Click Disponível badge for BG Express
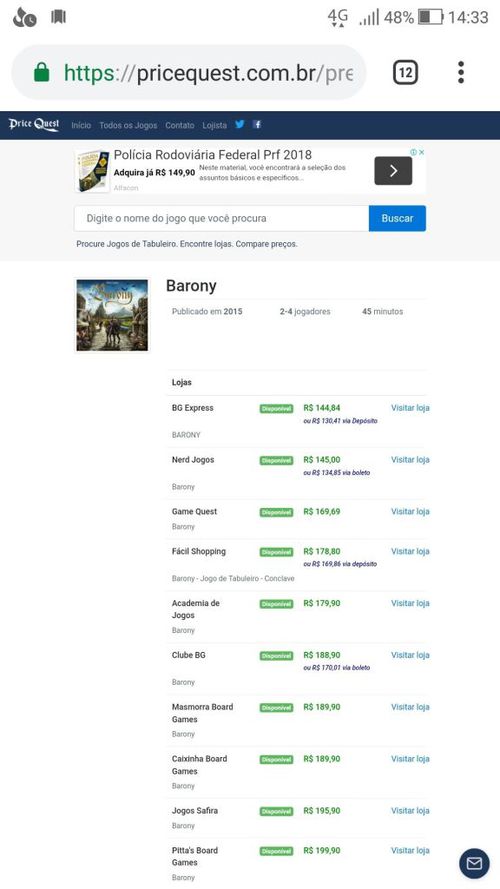The image size is (500, 889). coord(277,408)
